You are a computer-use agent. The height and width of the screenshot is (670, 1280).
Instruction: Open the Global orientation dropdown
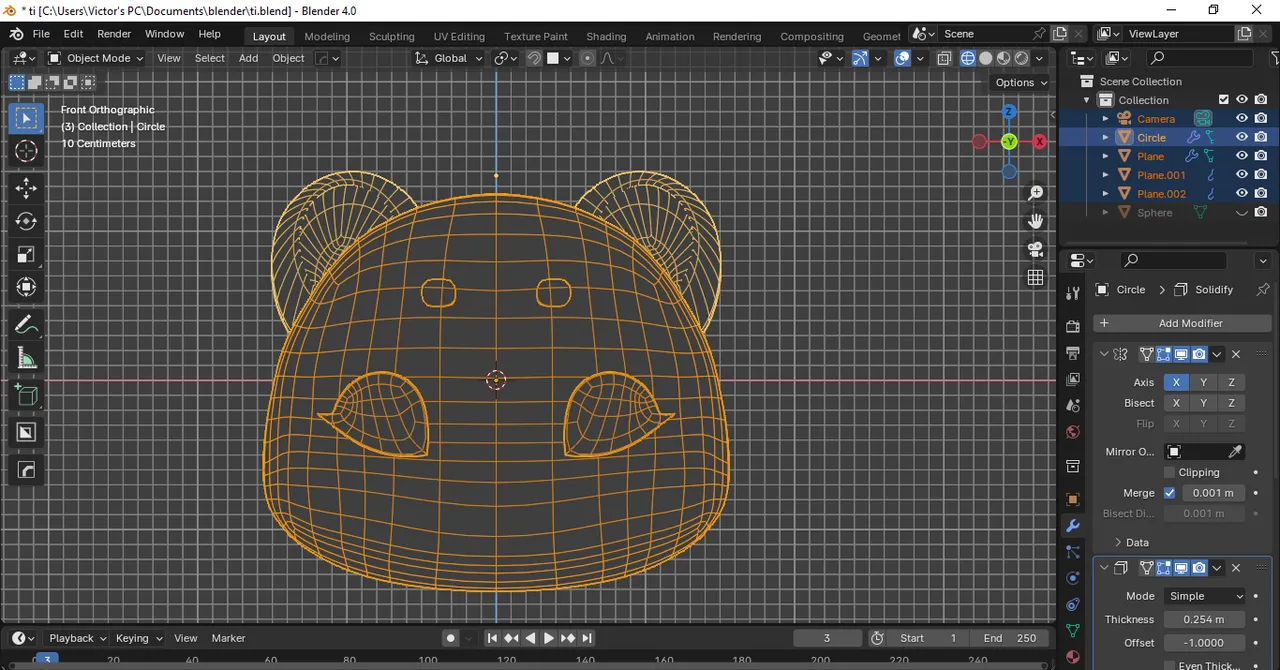449,58
